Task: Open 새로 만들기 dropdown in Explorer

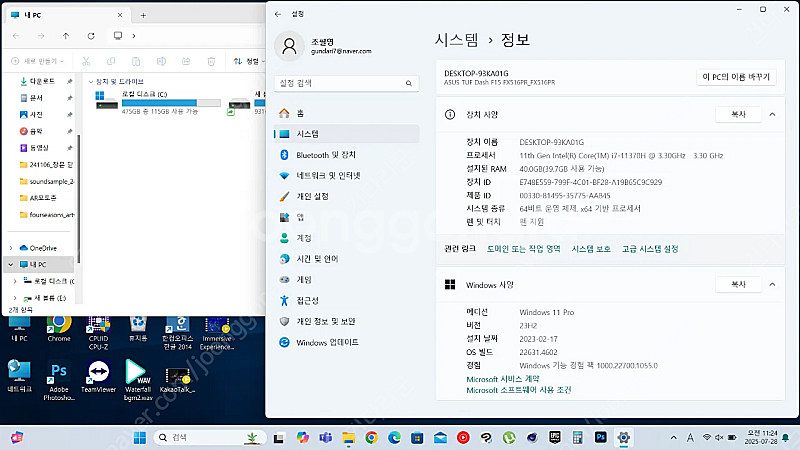Action: tap(38, 61)
